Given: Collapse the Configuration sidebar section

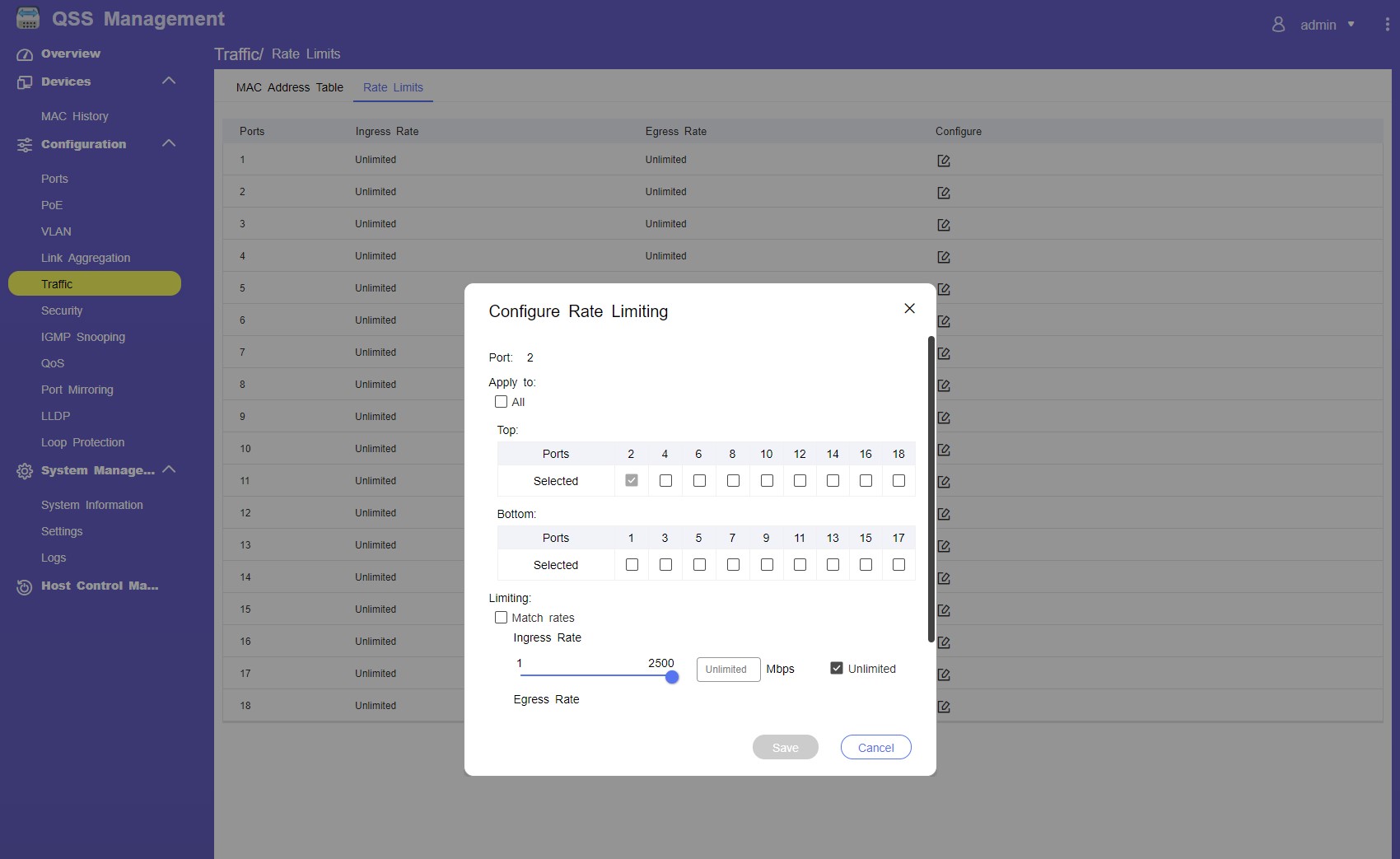Looking at the screenshot, I should click(169, 143).
